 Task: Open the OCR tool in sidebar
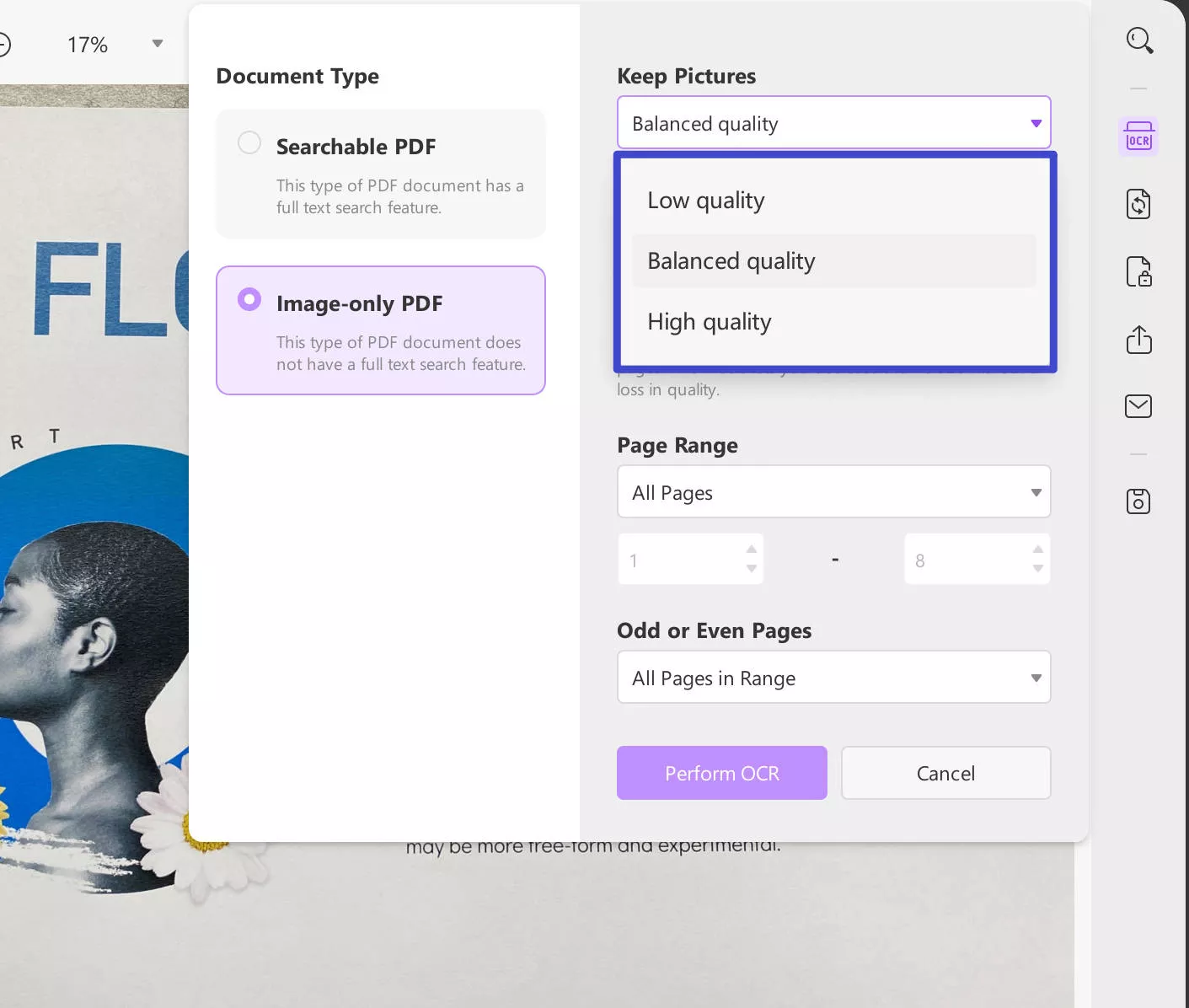[1138, 137]
